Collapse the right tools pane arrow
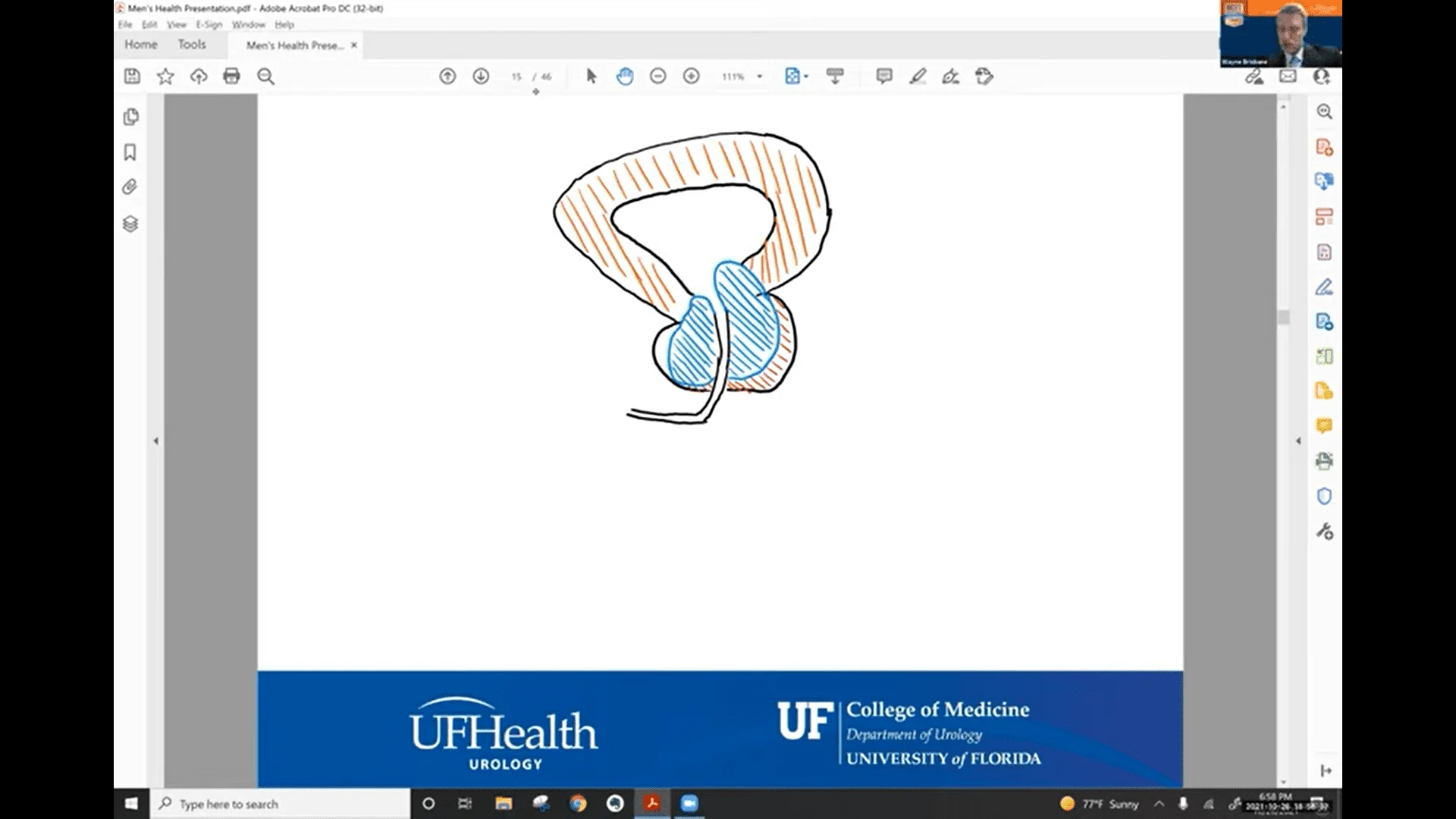 tap(1298, 441)
